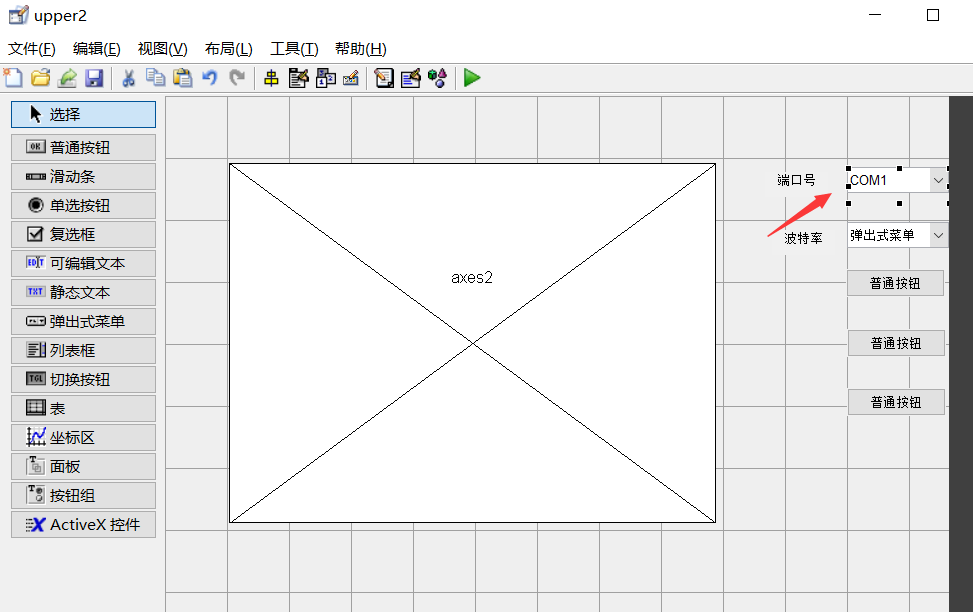Image resolution: width=973 pixels, height=612 pixels.
Task: Select the 普通按钮 just below the 弹出式菜单 popup
Action: [895, 283]
